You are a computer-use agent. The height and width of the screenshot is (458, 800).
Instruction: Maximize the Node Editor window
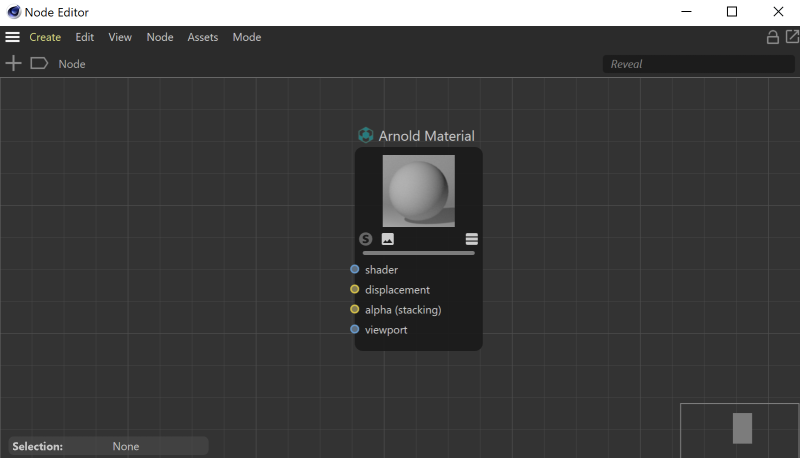pyautogui.click(x=732, y=12)
